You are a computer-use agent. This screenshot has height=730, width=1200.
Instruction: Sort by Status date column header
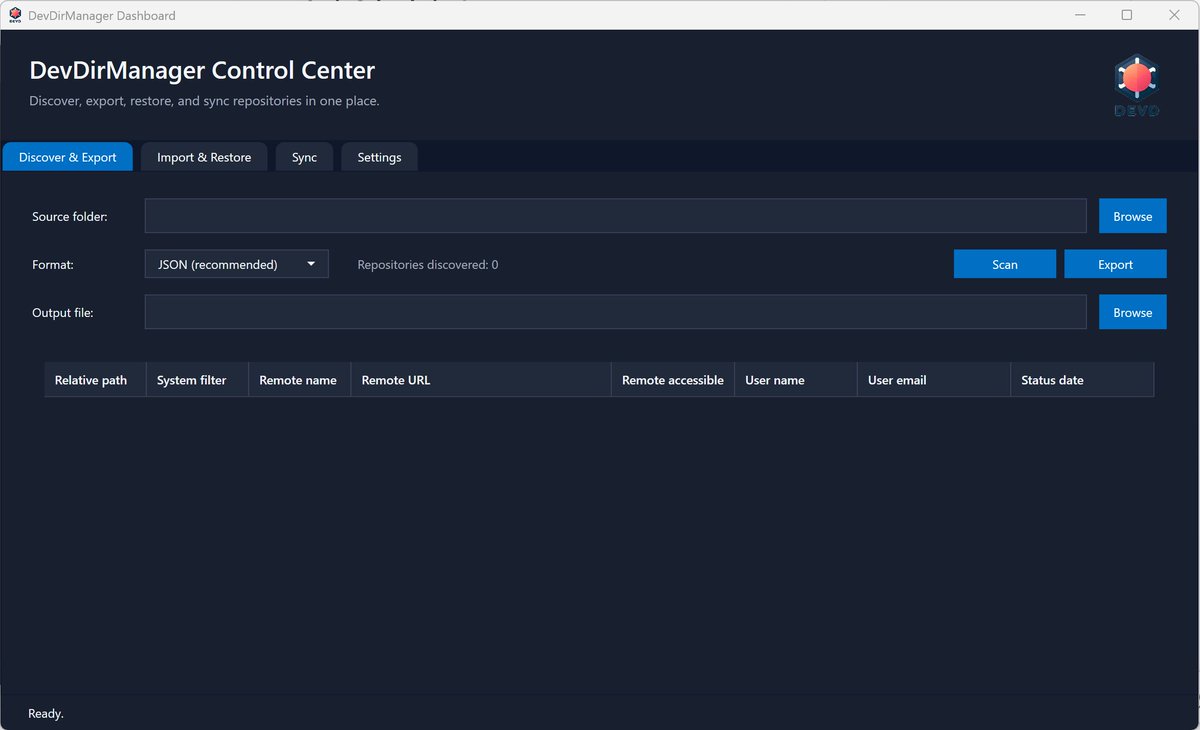pos(1082,380)
